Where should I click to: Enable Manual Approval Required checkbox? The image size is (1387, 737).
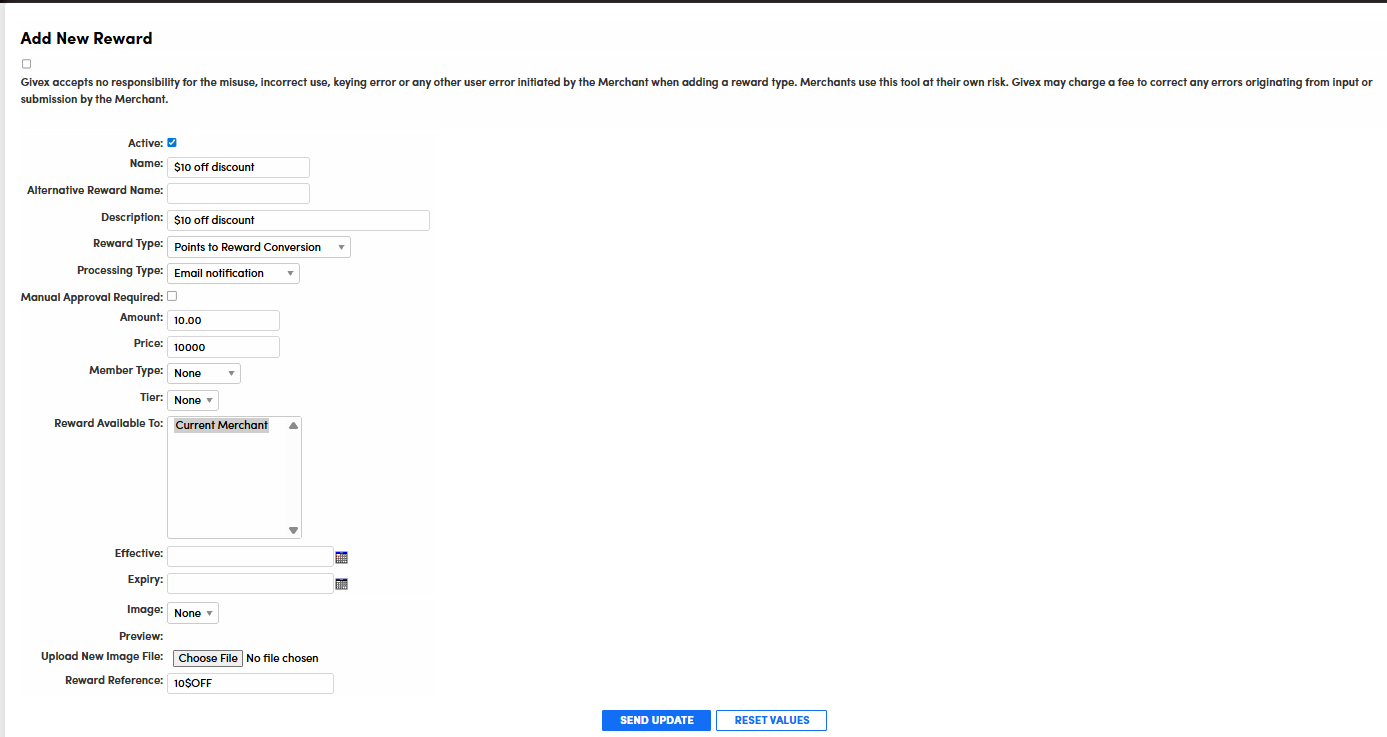[172, 296]
